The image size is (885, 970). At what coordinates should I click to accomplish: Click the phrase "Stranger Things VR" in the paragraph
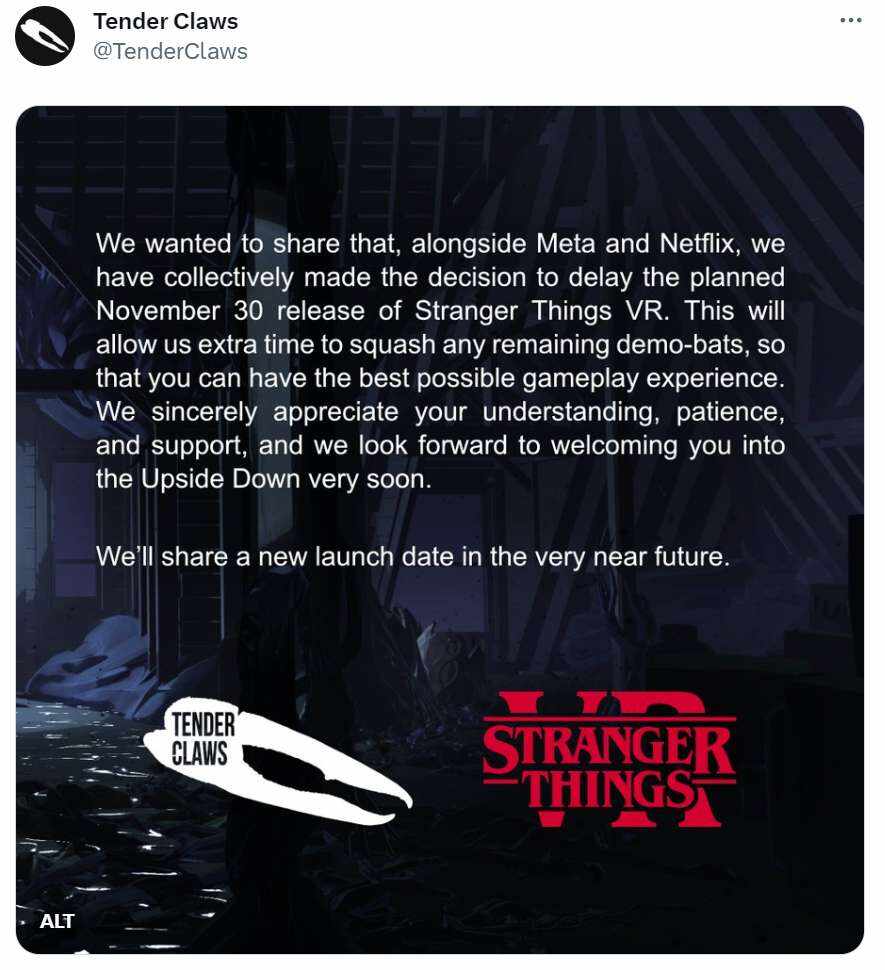[542, 311]
